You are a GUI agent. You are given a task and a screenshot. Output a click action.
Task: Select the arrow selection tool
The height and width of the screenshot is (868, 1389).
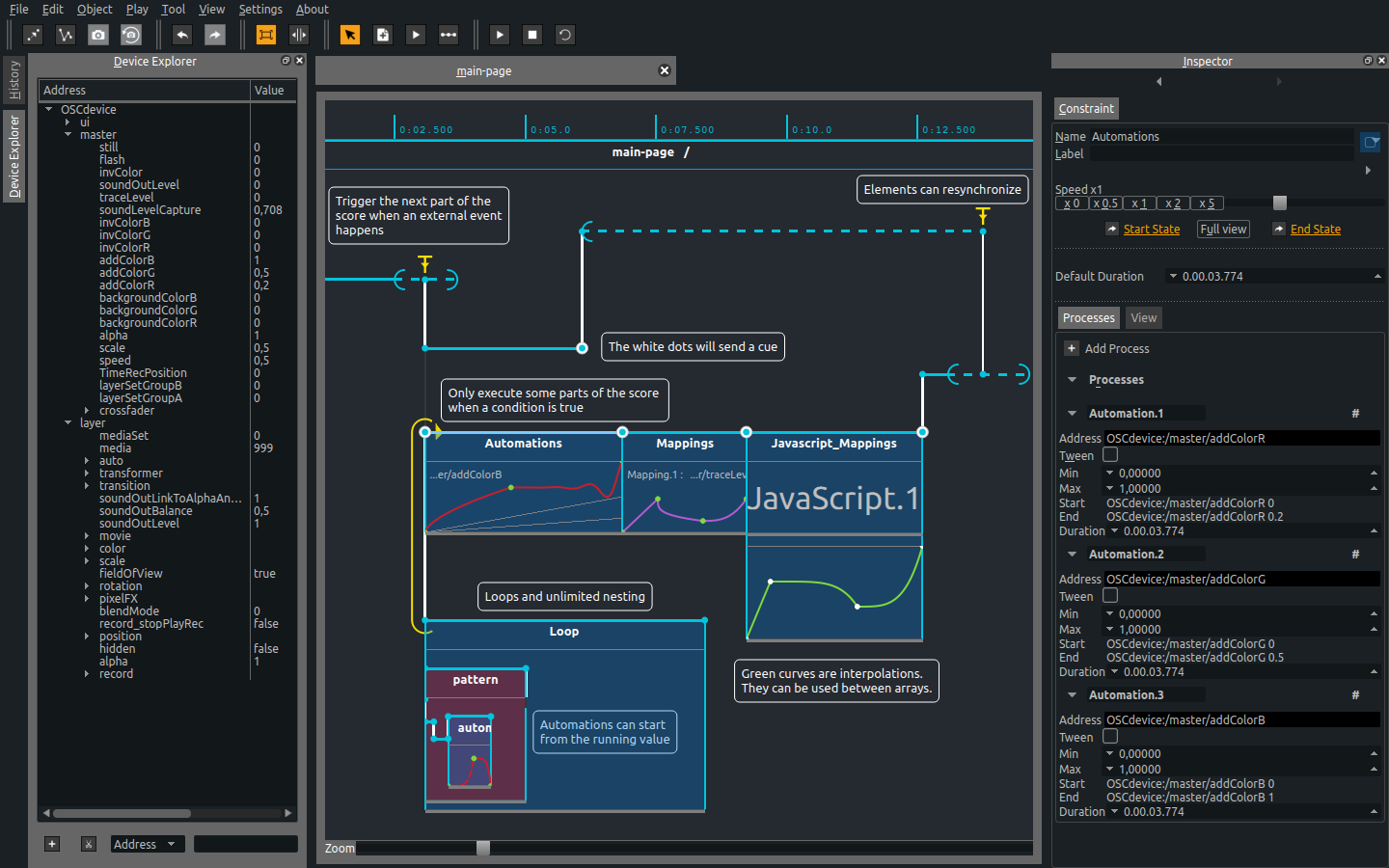(x=350, y=35)
